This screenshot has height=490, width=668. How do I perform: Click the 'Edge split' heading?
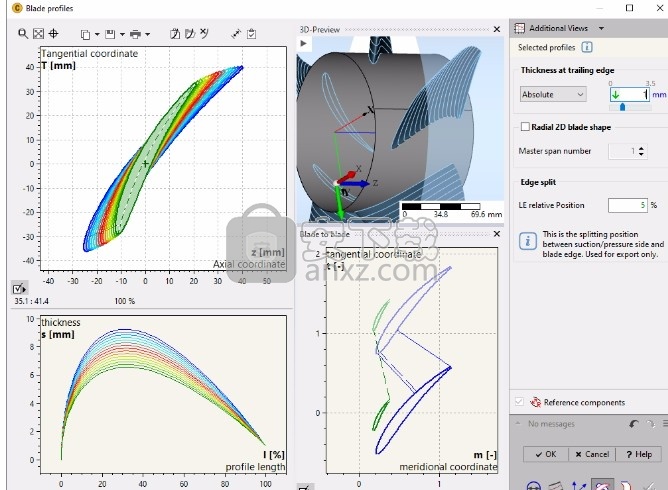click(538, 182)
